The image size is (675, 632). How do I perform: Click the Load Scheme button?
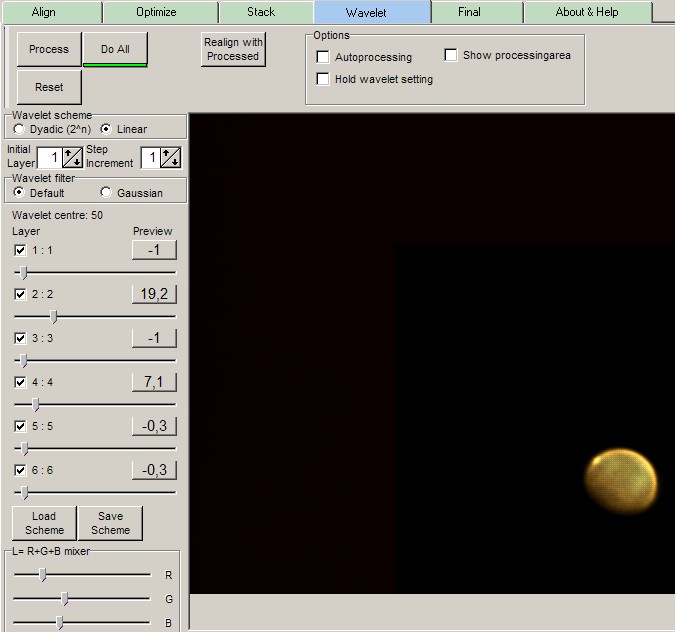44,523
